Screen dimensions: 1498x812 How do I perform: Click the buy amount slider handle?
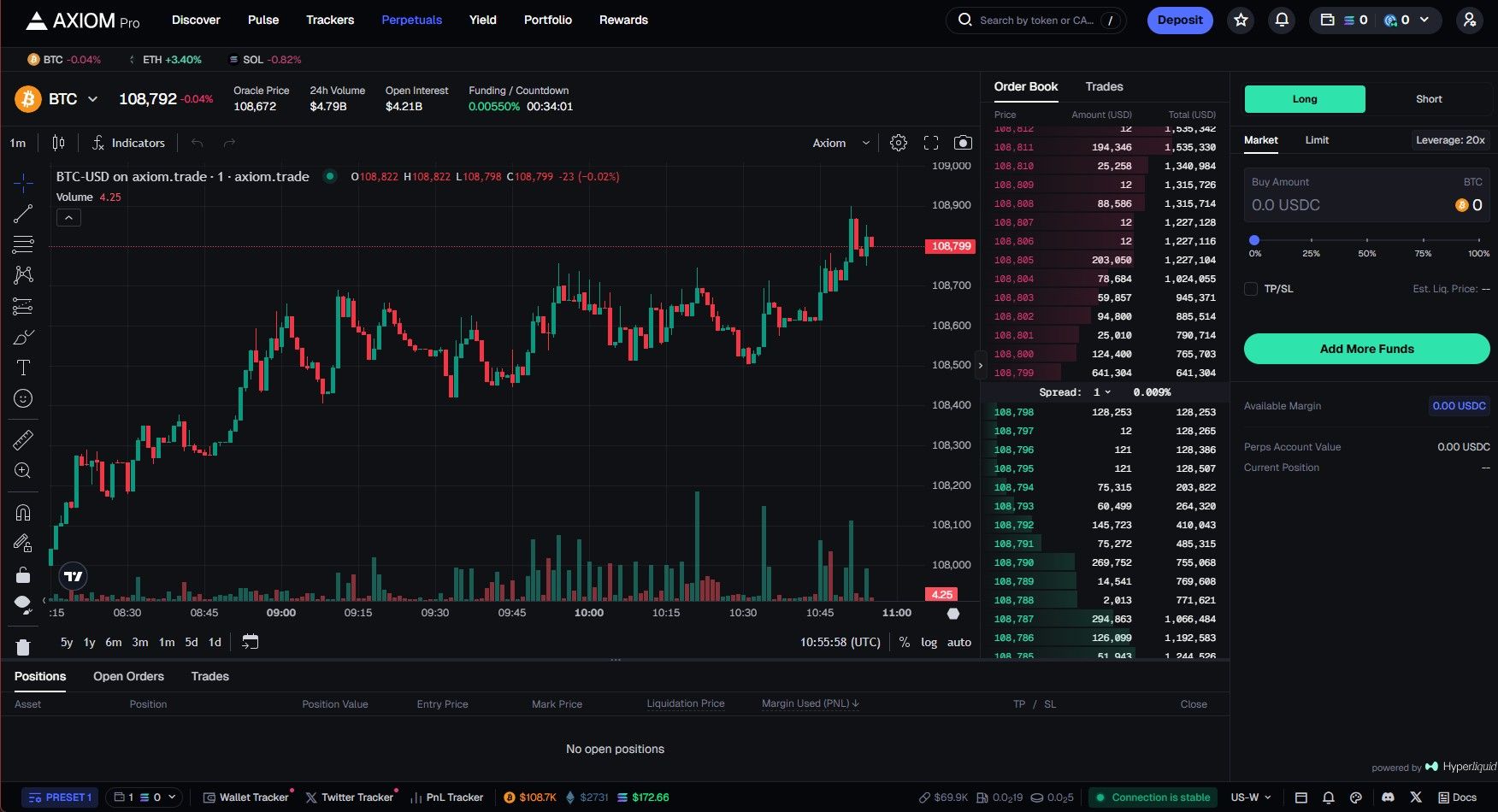[x=1254, y=240]
